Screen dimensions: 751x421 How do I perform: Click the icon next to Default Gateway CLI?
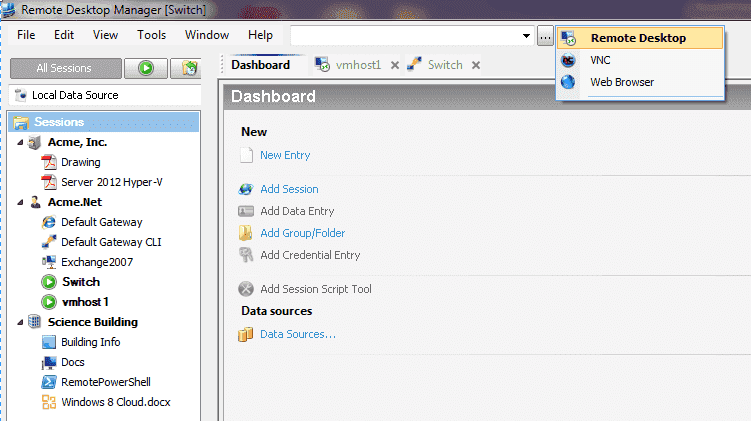click(49, 242)
